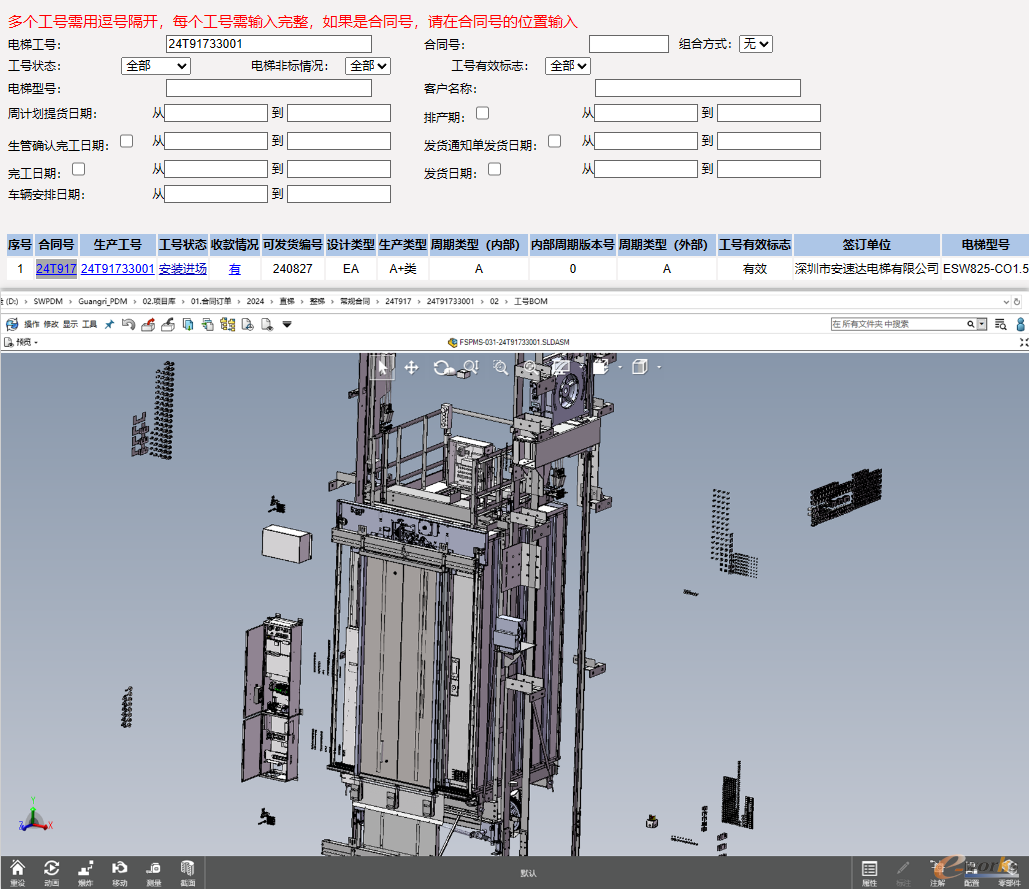Open the display style cube icon
This screenshot has width=1029, height=889.
pos(640,367)
